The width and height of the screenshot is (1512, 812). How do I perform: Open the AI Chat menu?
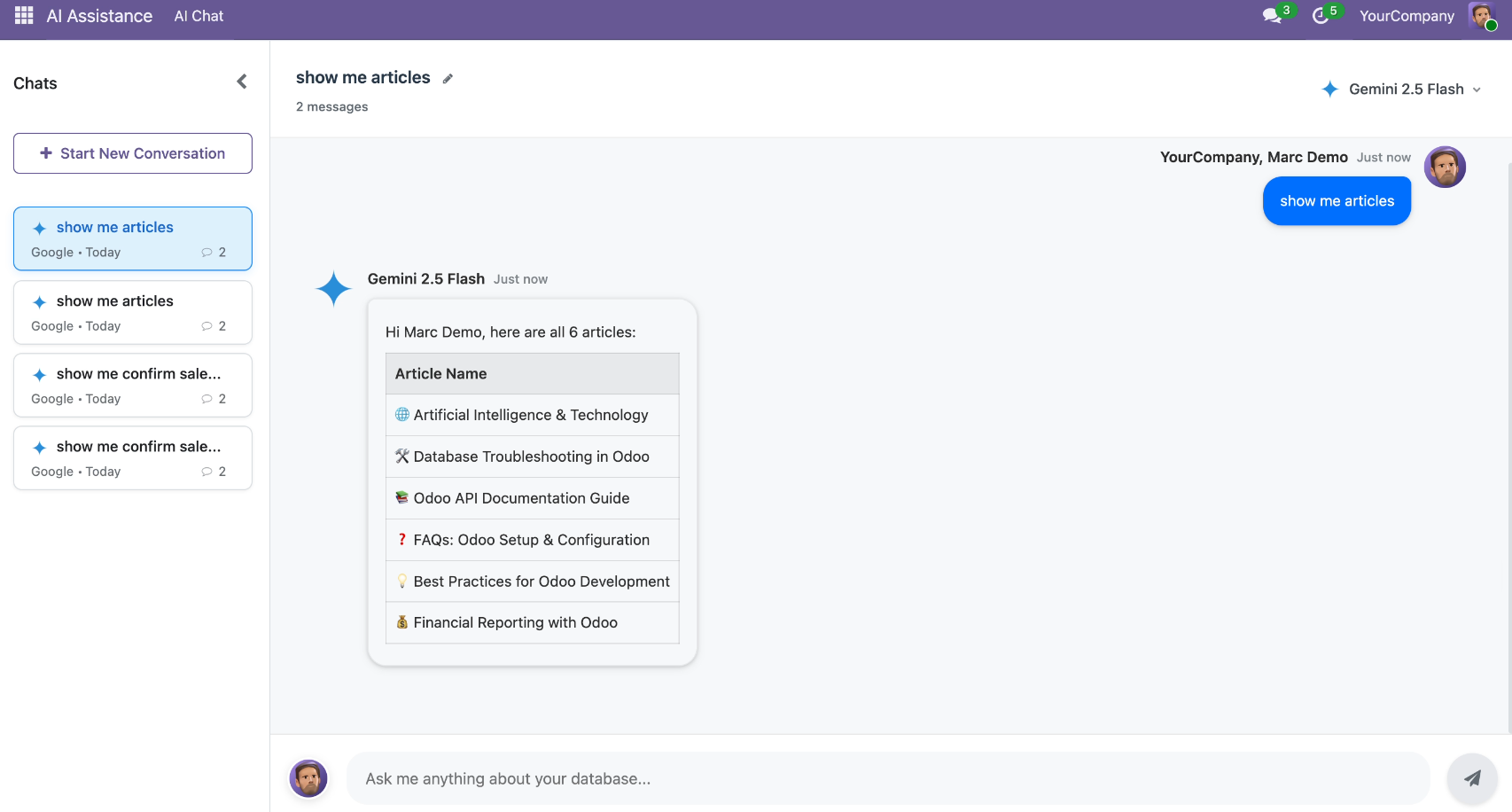click(199, 16)
